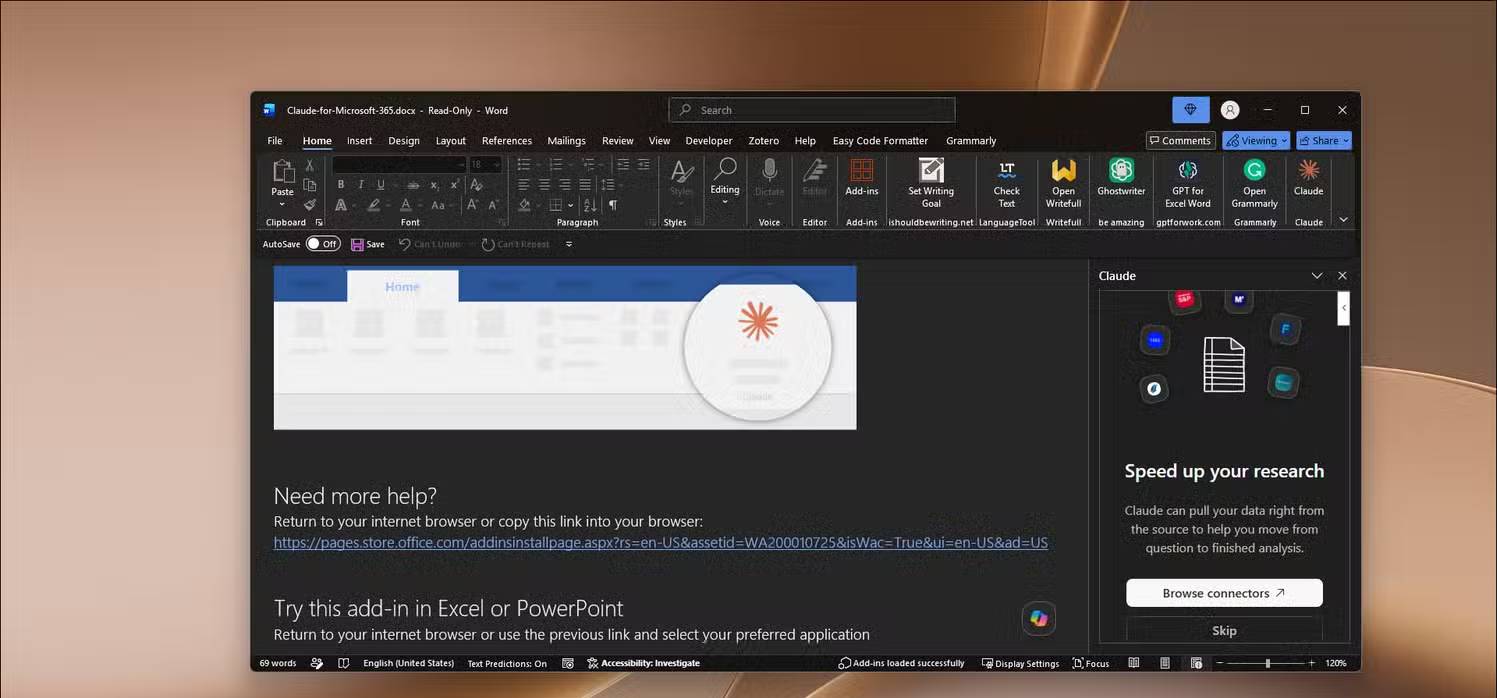1497x698 pixels.
Task: Toggle superscript formatting
Action: 454,185
